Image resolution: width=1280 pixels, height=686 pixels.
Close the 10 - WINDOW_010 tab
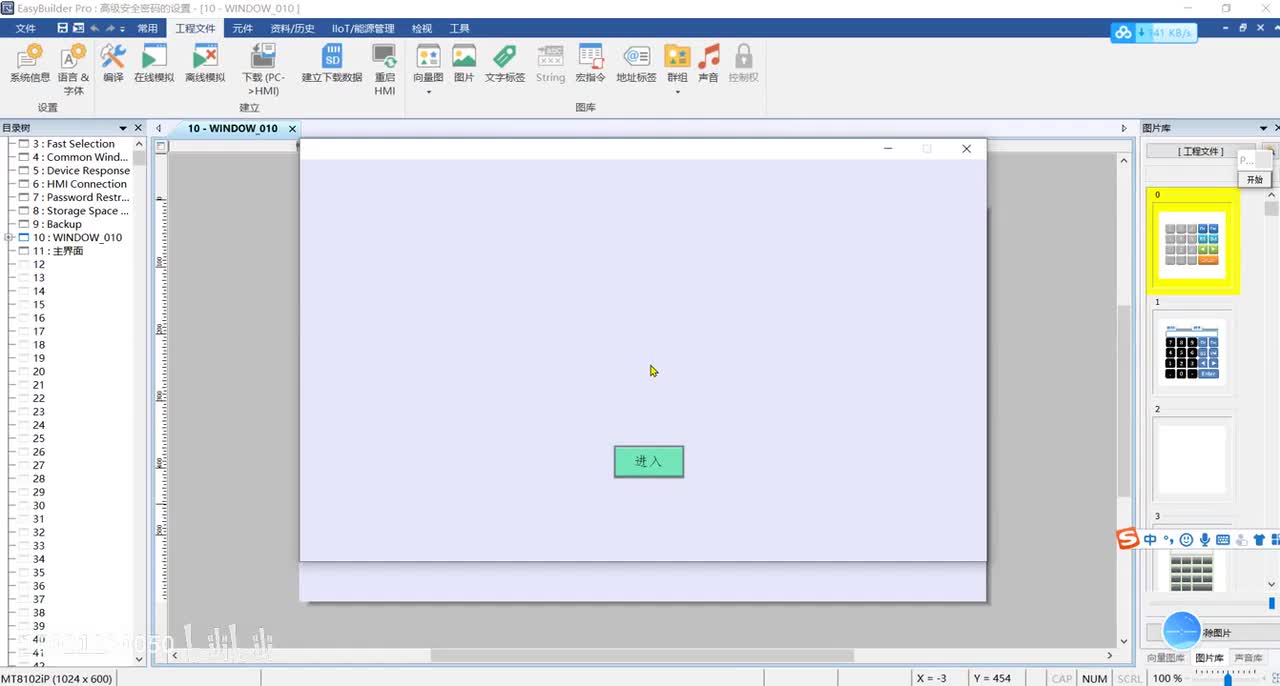292,129
